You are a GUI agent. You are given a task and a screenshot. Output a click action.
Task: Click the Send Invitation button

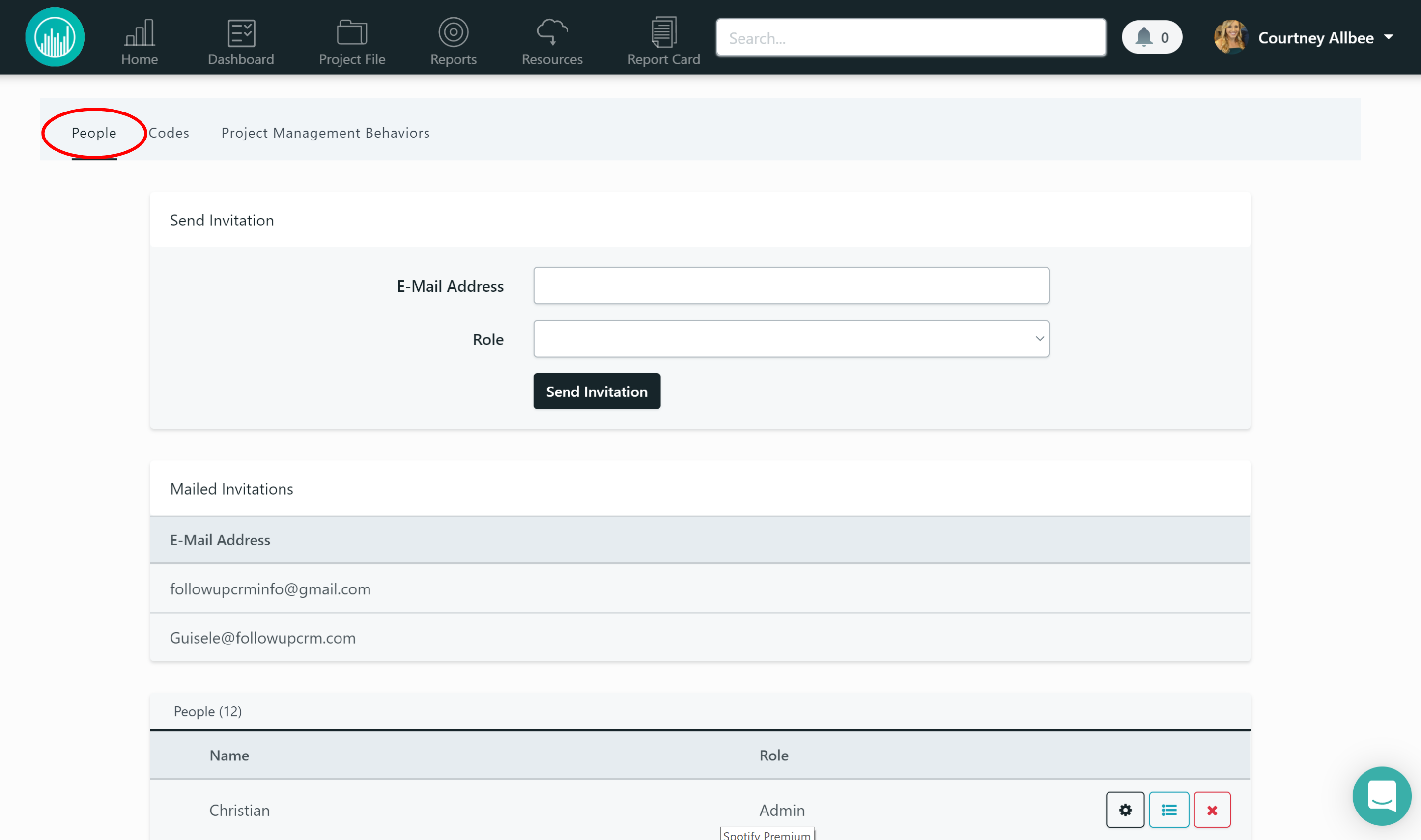(597, 392)
